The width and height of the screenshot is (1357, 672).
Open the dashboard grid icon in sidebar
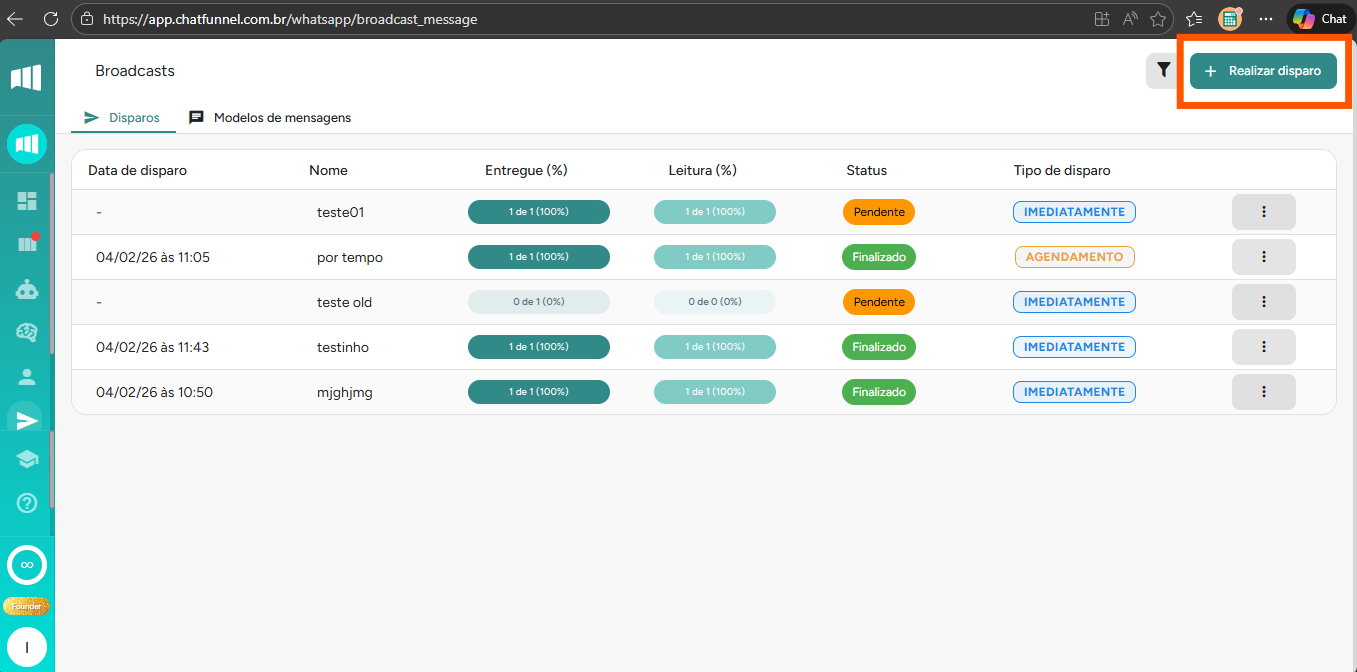[x=27, y=201]
